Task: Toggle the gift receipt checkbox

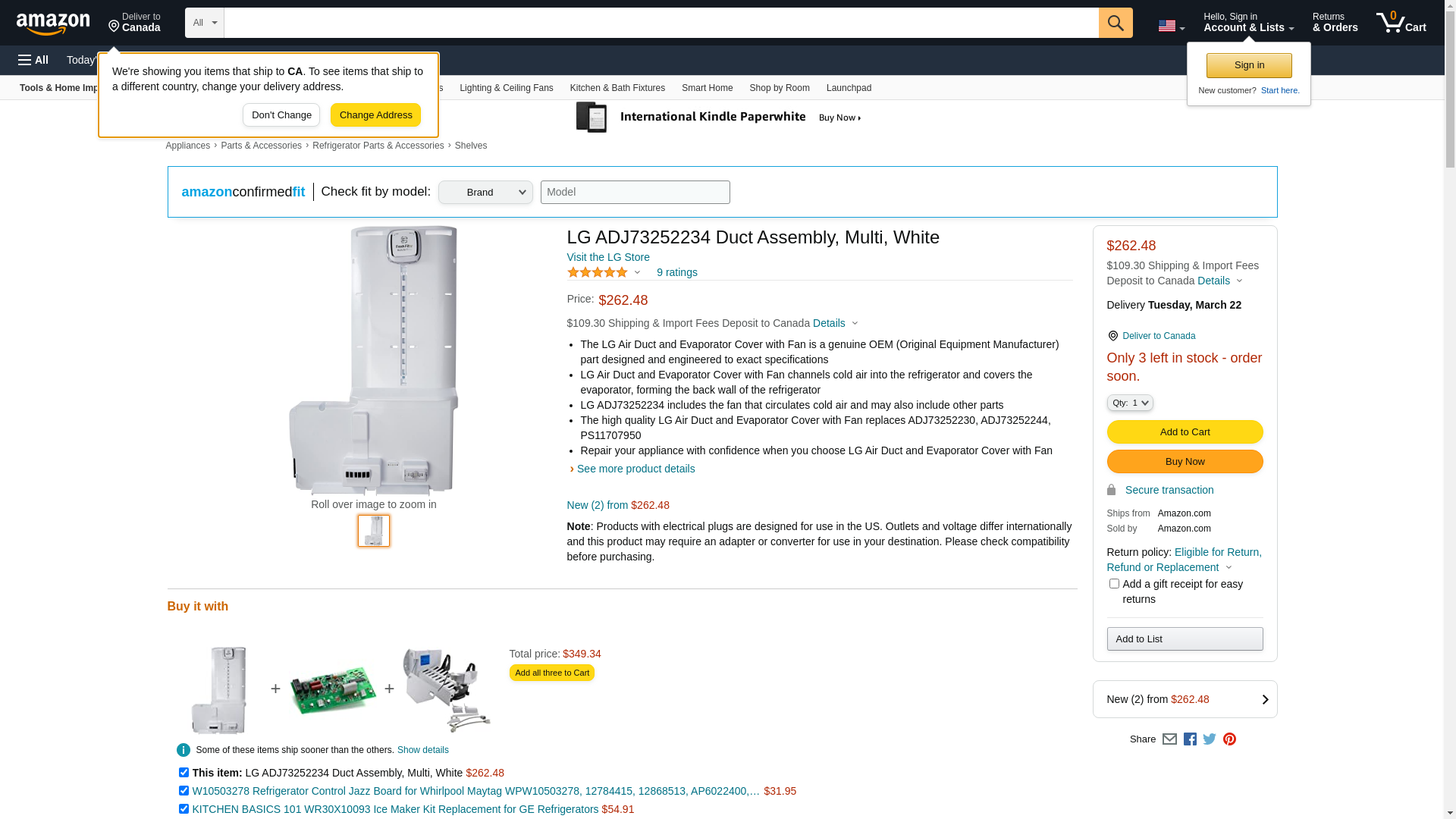Action: coord(1114,584)
